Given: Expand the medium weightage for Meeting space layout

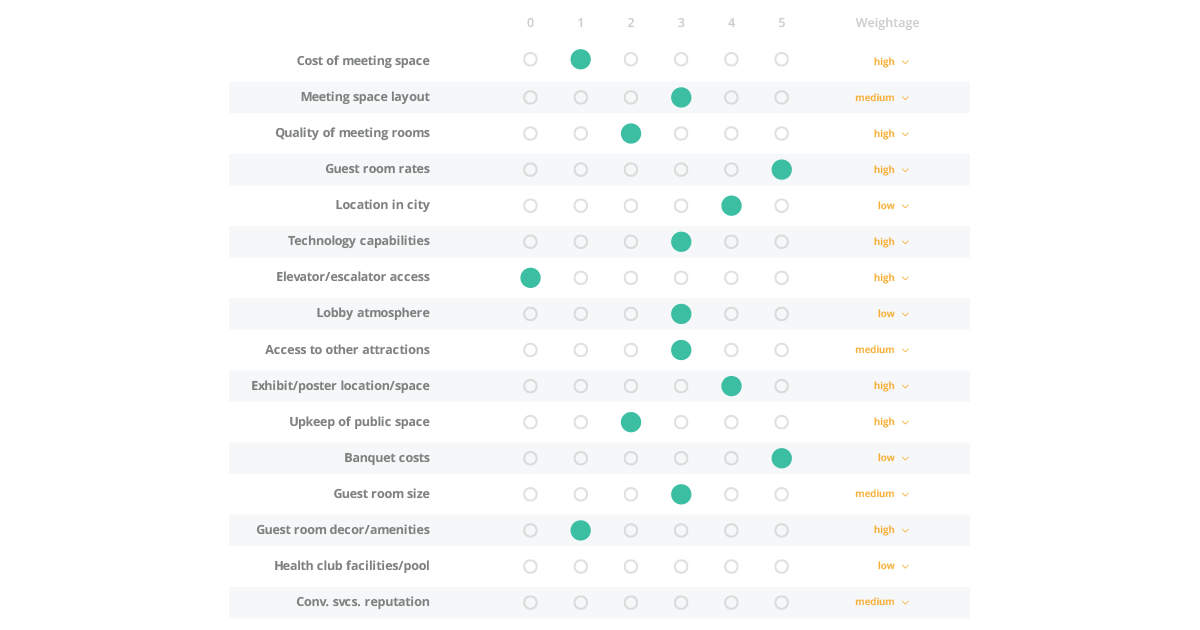Looking at the screenshot, I should coord(881,97).
